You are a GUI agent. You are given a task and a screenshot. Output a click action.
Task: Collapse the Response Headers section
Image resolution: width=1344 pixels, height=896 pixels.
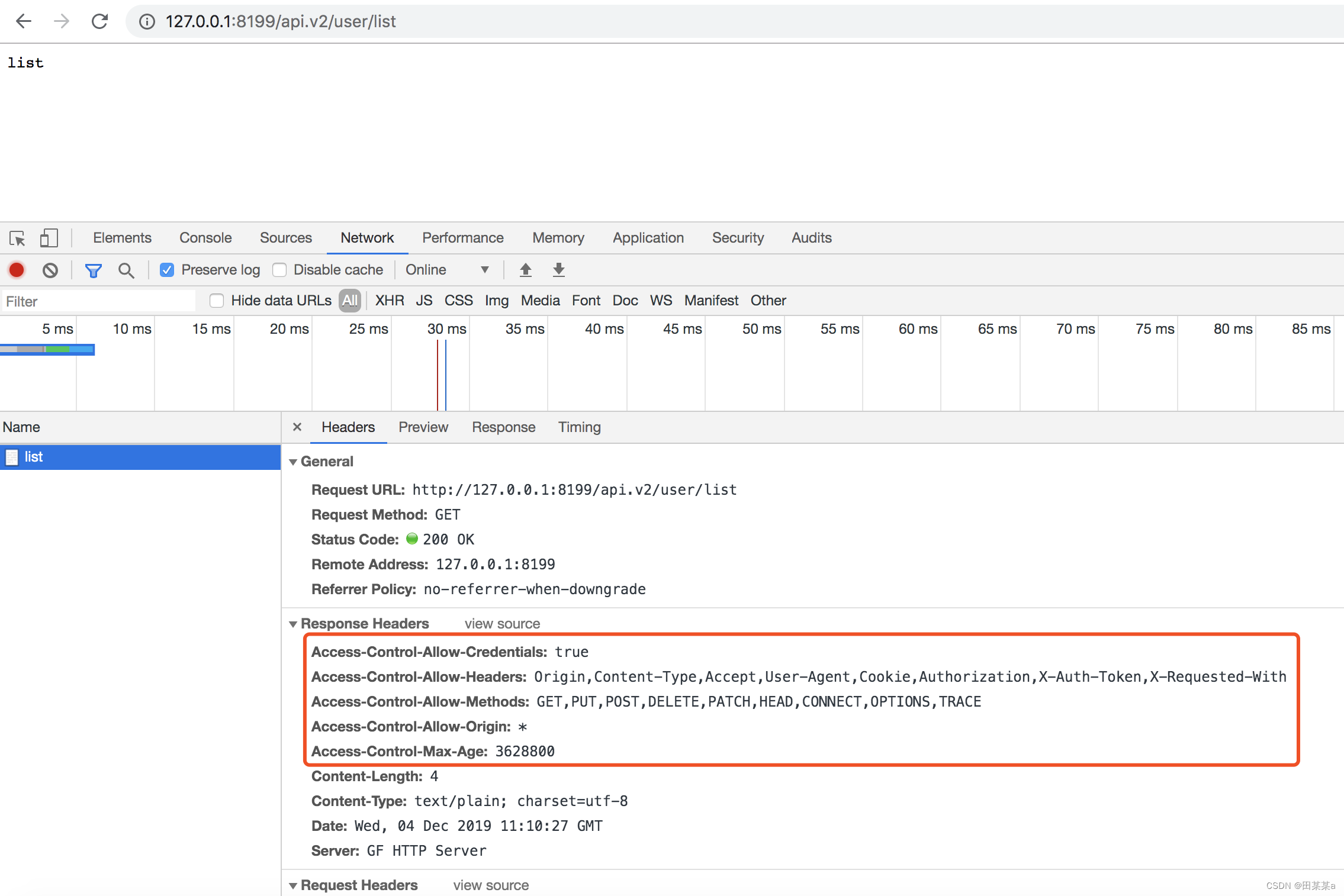click(294, 624)
